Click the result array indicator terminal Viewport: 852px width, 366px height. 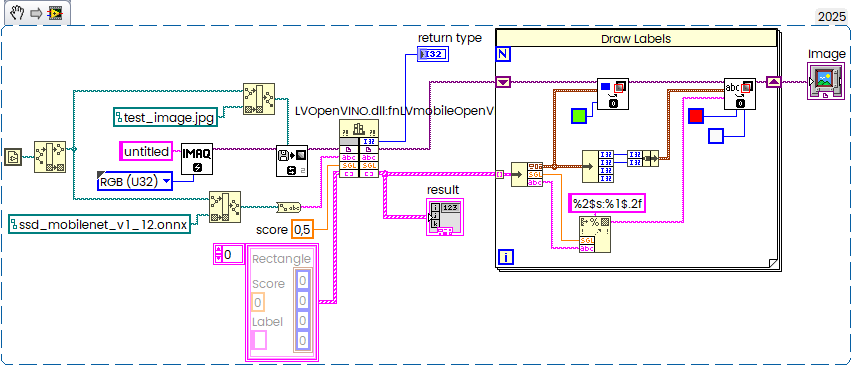[445, 217]
